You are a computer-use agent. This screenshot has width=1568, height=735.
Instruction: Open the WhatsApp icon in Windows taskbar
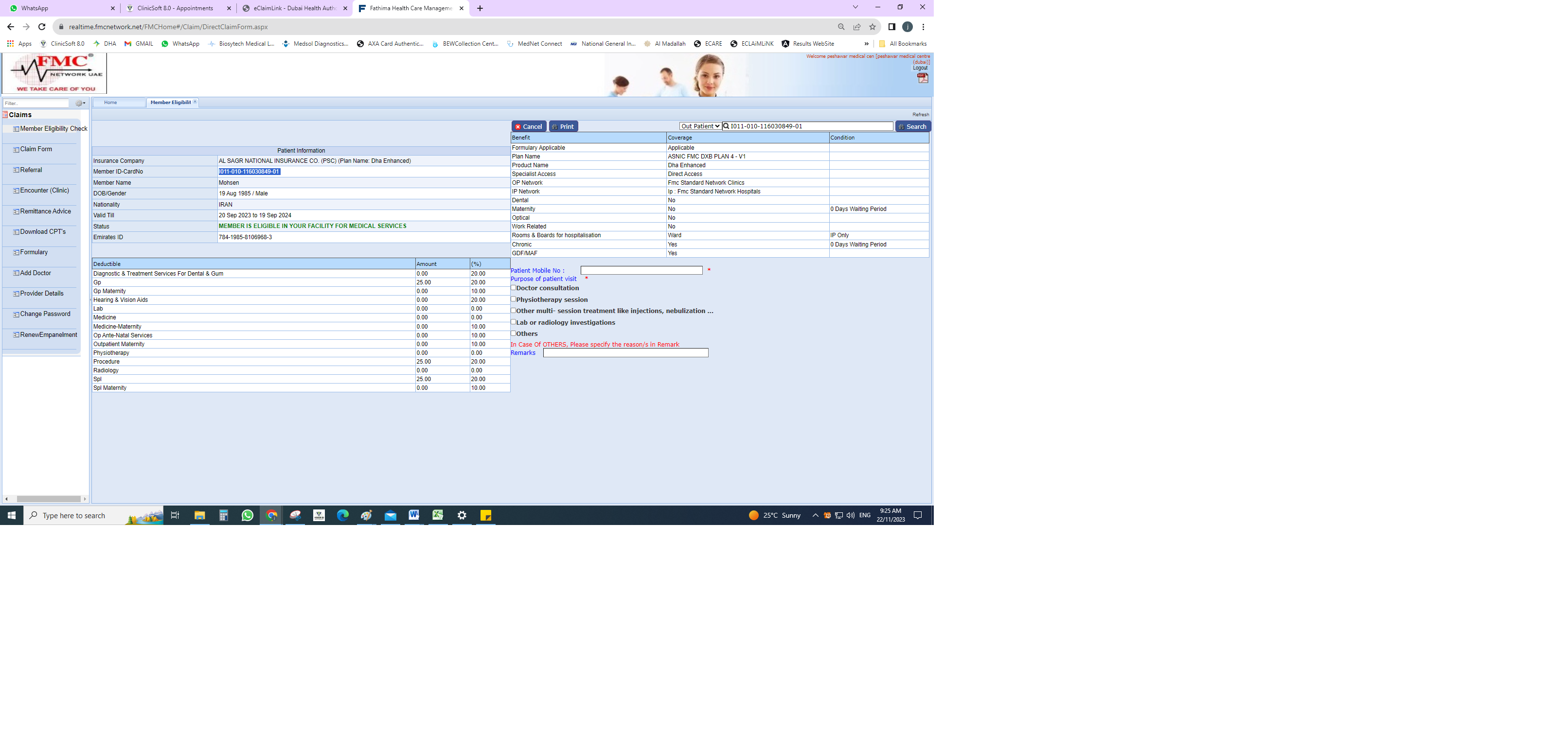coord(247,515)
